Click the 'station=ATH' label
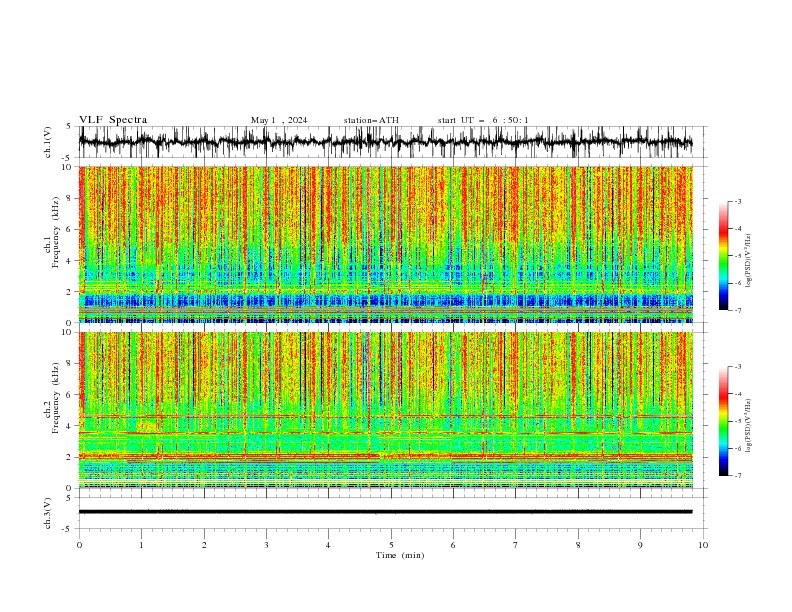792x612 pixels. click(371, 120)
